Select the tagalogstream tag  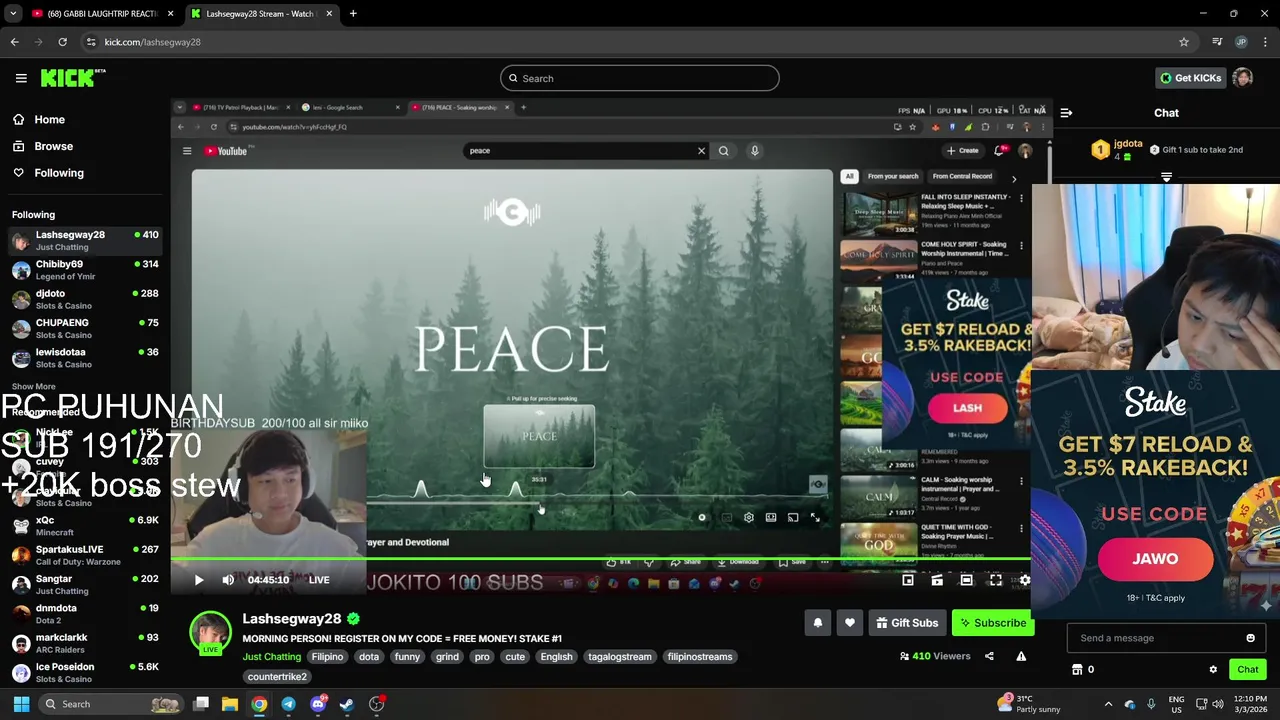619,657
